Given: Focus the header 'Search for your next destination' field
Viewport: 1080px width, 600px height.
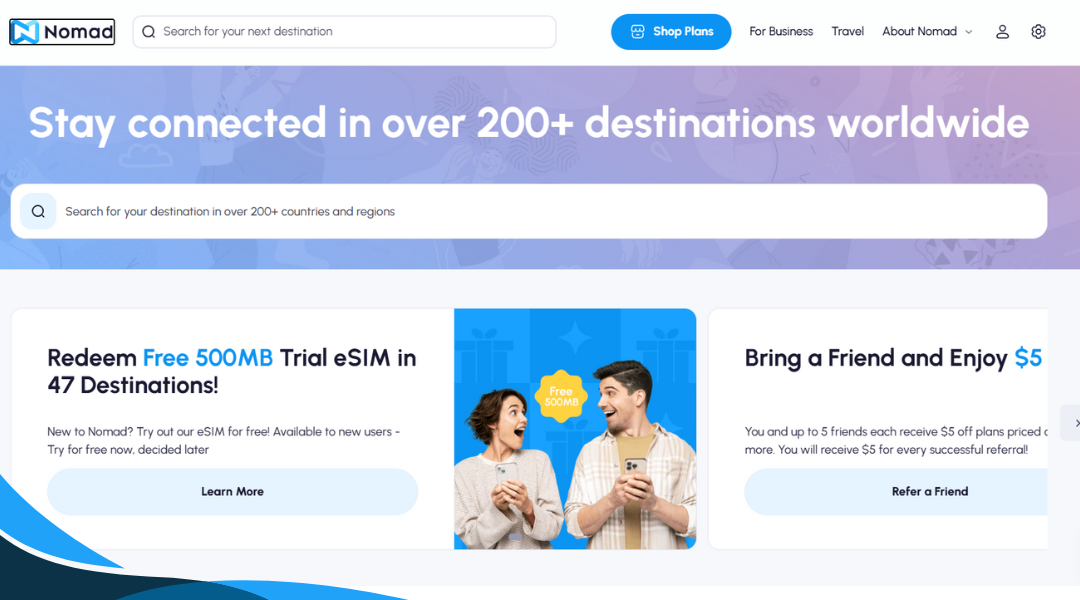Looking at the screenshot, I should (x=344, y=32).
